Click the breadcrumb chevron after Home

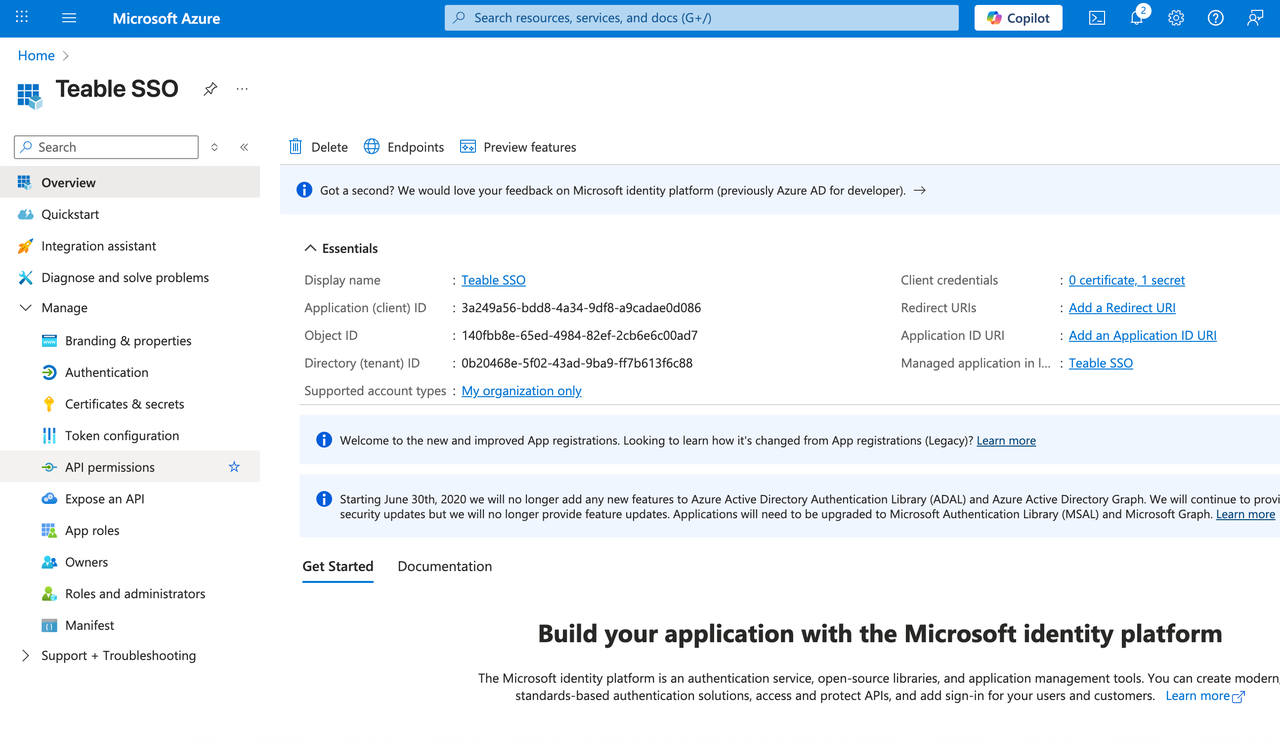tap(66, 56)
